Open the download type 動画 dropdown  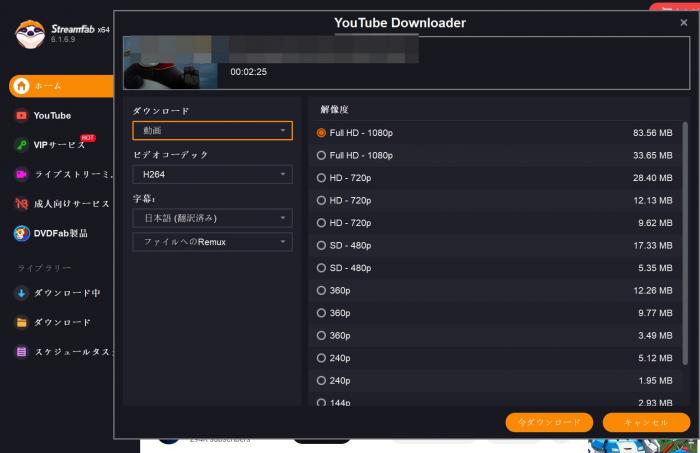coord(212,130)
